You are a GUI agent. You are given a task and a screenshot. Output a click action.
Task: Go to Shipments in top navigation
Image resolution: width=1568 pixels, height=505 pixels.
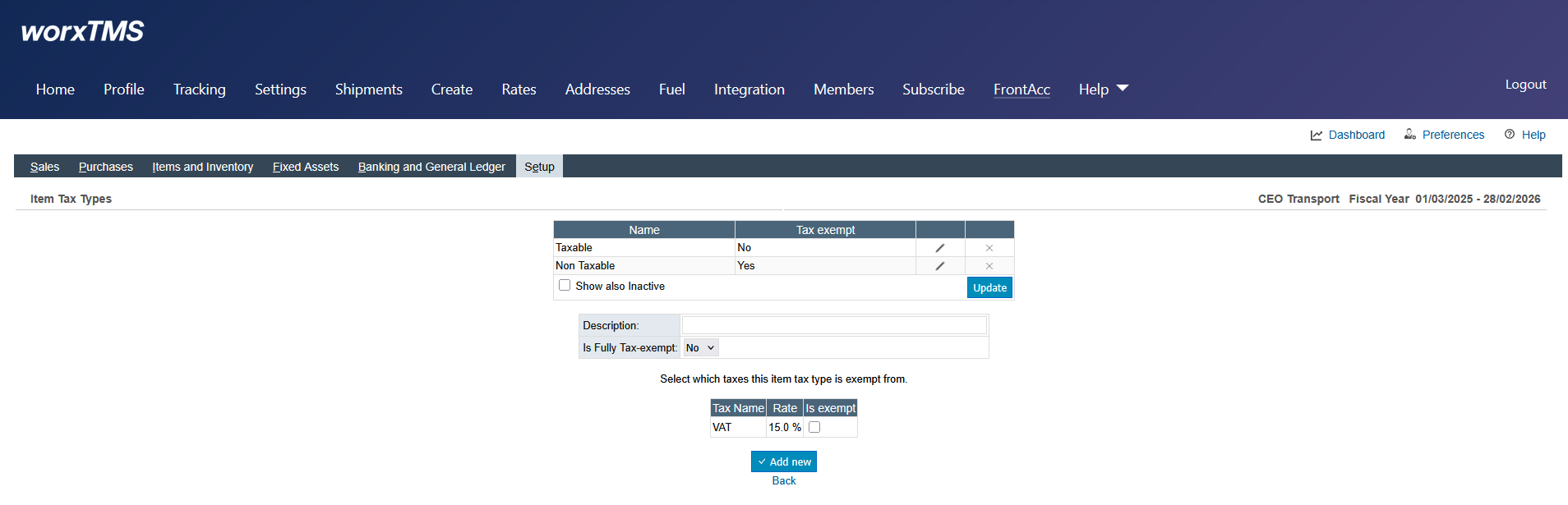(x=368, y=90)
